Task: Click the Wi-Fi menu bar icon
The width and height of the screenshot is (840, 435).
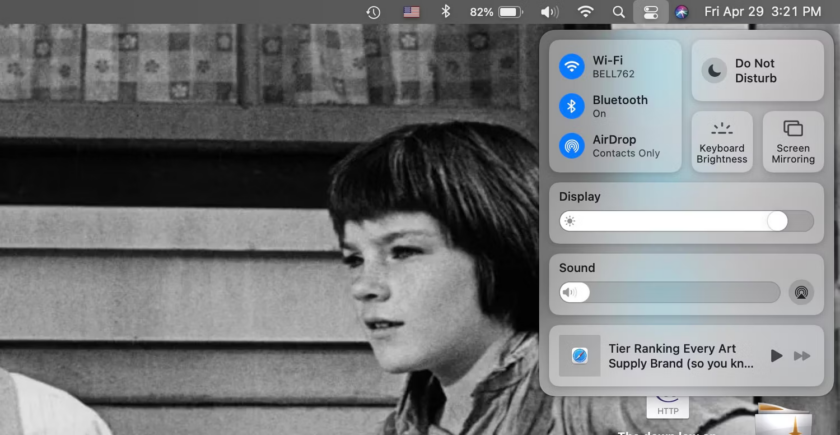Action: (586, 12)
